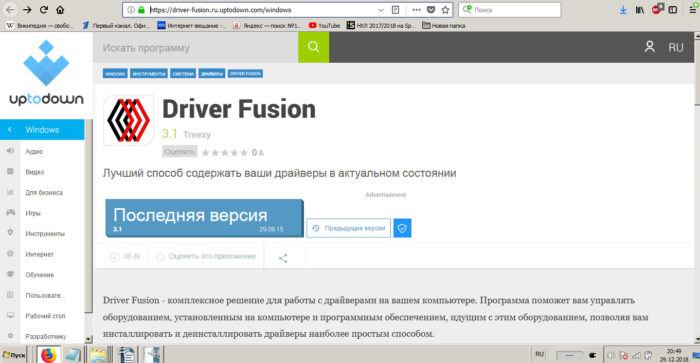Open the НХЛ 2017/2018 bookmark
The height and width of the screenshot is (363, 700).
381,25
